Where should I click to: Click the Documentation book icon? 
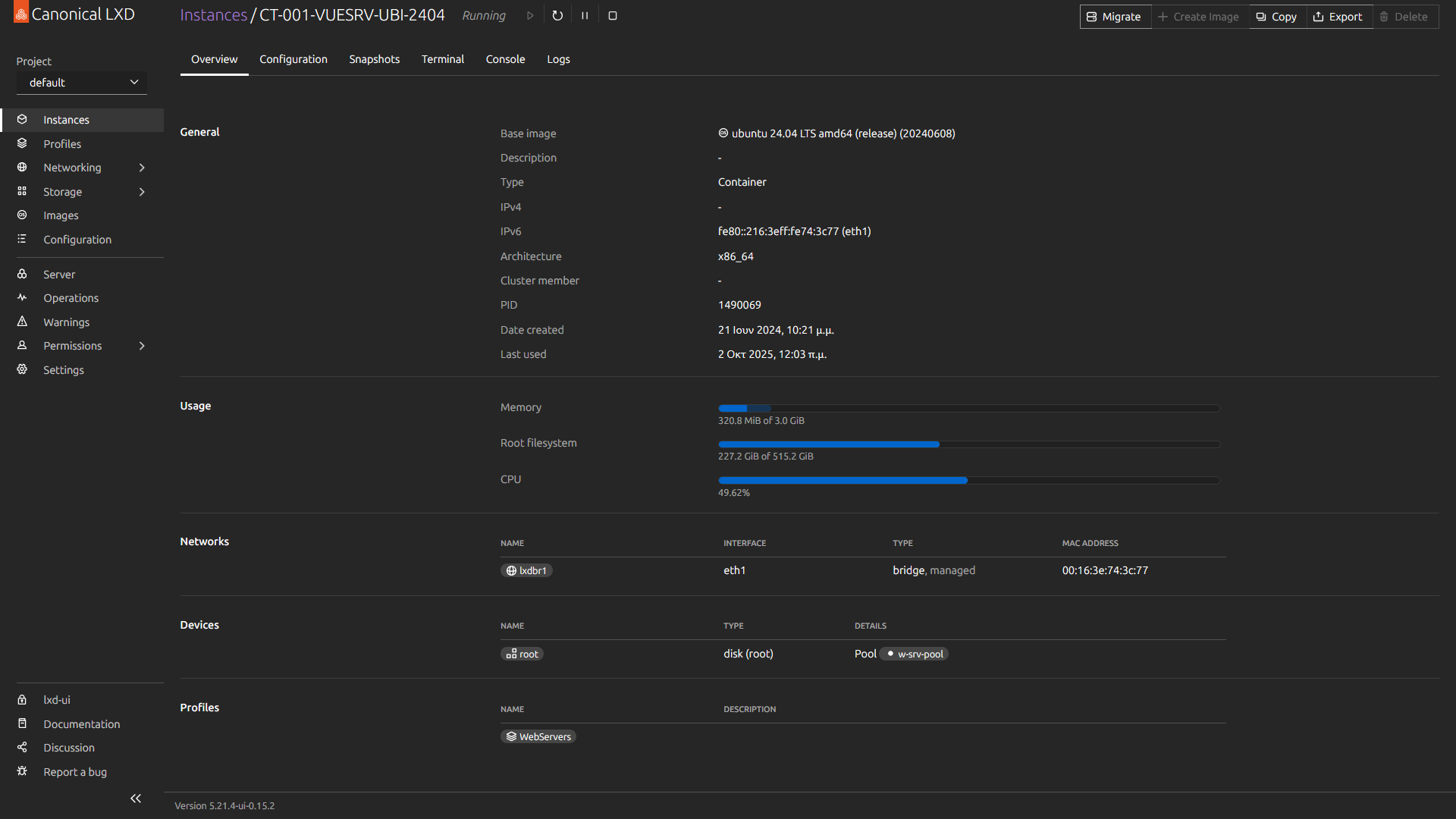[x=22, y=724]
